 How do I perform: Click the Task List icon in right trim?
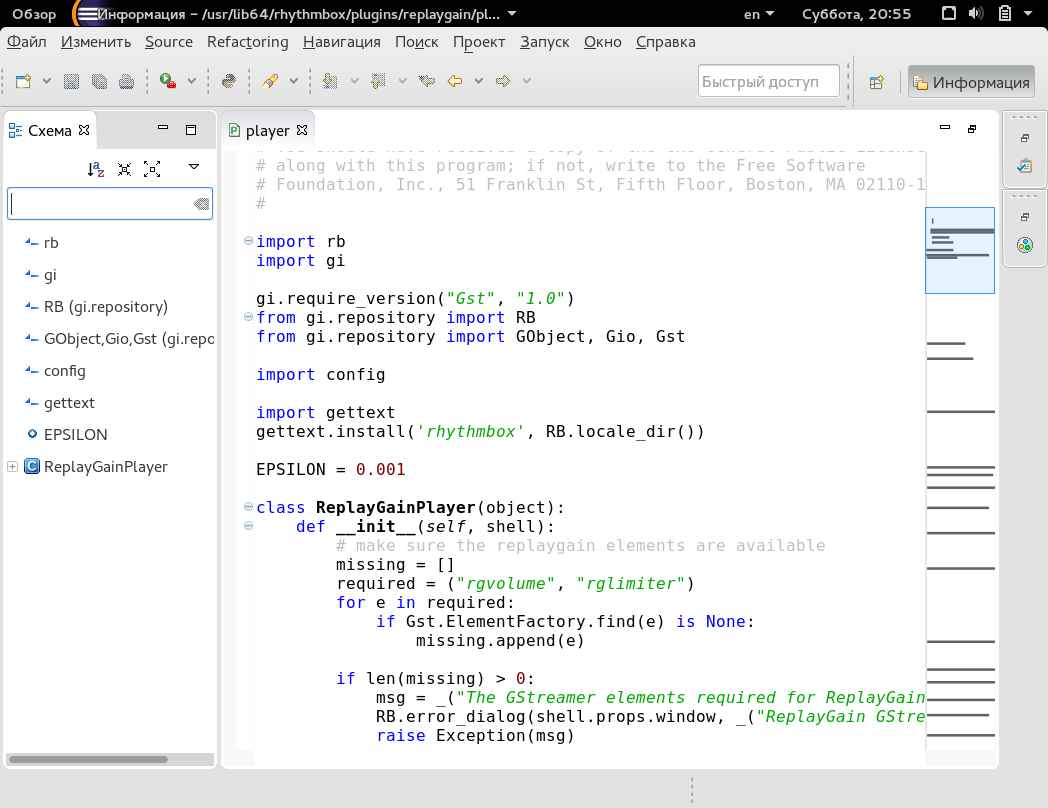pos(1025,166)
